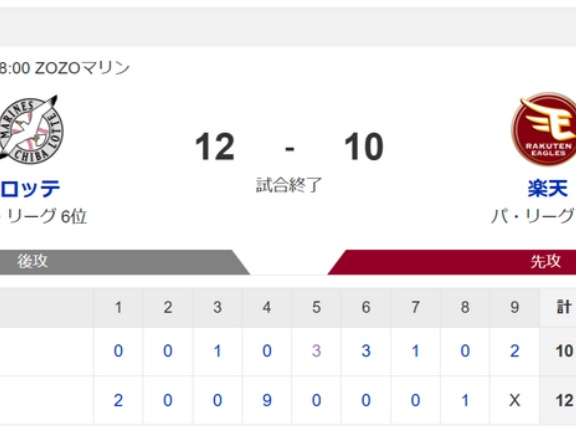
Task: Click the 試合終了 status text
Action: pos(289,185)
